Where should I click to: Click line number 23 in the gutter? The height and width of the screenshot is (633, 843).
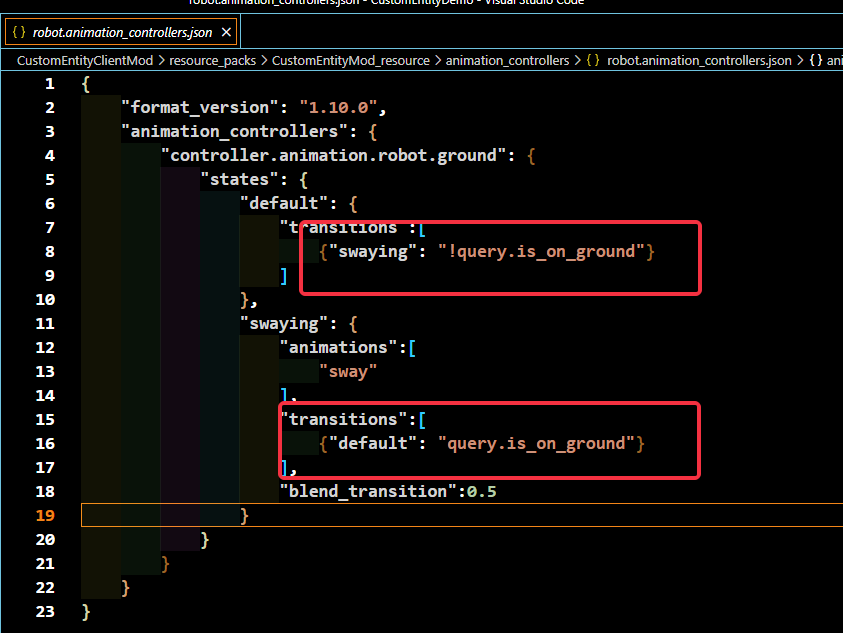tap(45, 611)
